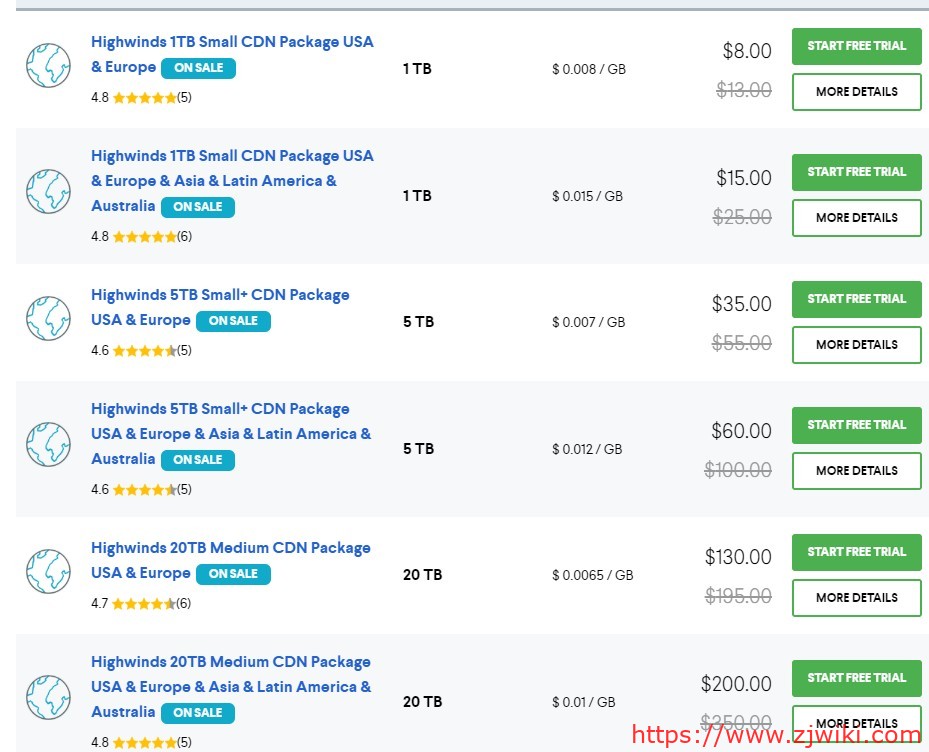The width and height of the screenshot is (929, 752).
Task: Click ON SALE badge on 1TB USA & Europe package
Action: tap(198, 68)
